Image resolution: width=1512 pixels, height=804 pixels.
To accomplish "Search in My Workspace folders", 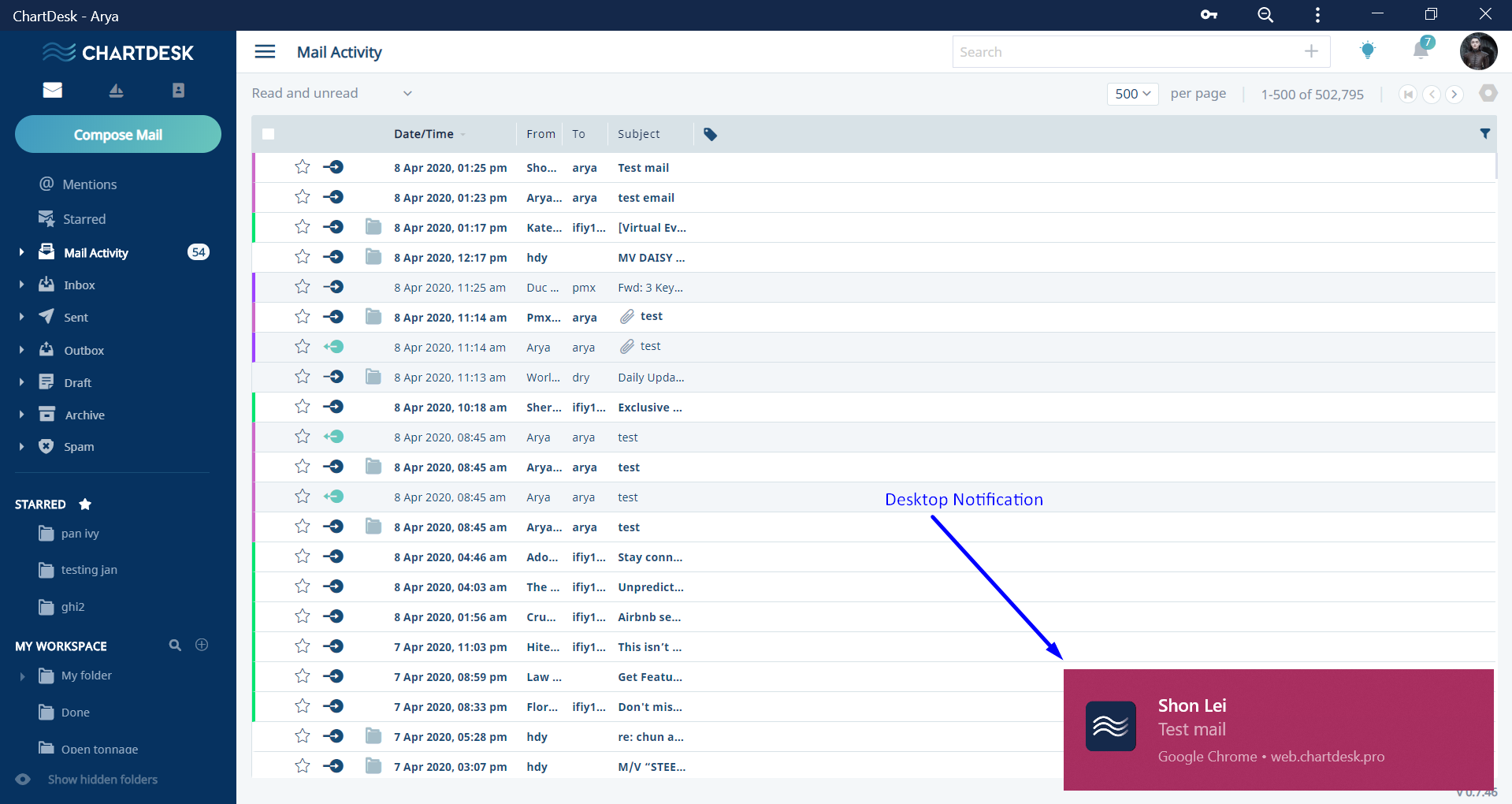I will coord(175,645).
